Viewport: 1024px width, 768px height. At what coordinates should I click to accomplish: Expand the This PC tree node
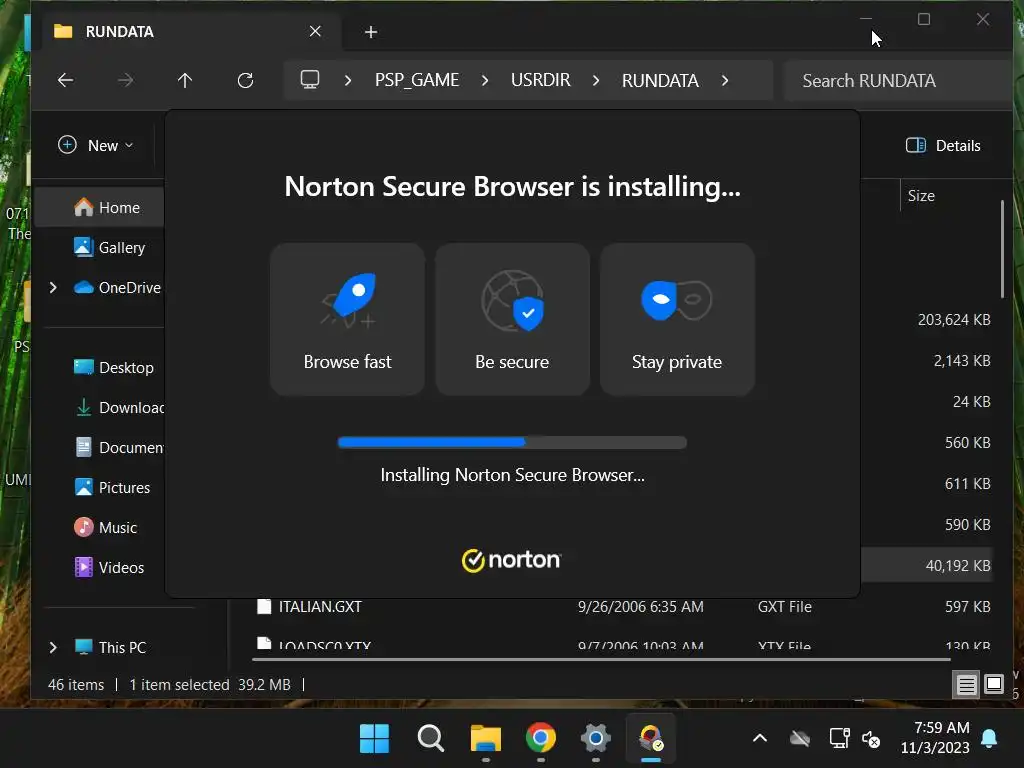(54, 647)
